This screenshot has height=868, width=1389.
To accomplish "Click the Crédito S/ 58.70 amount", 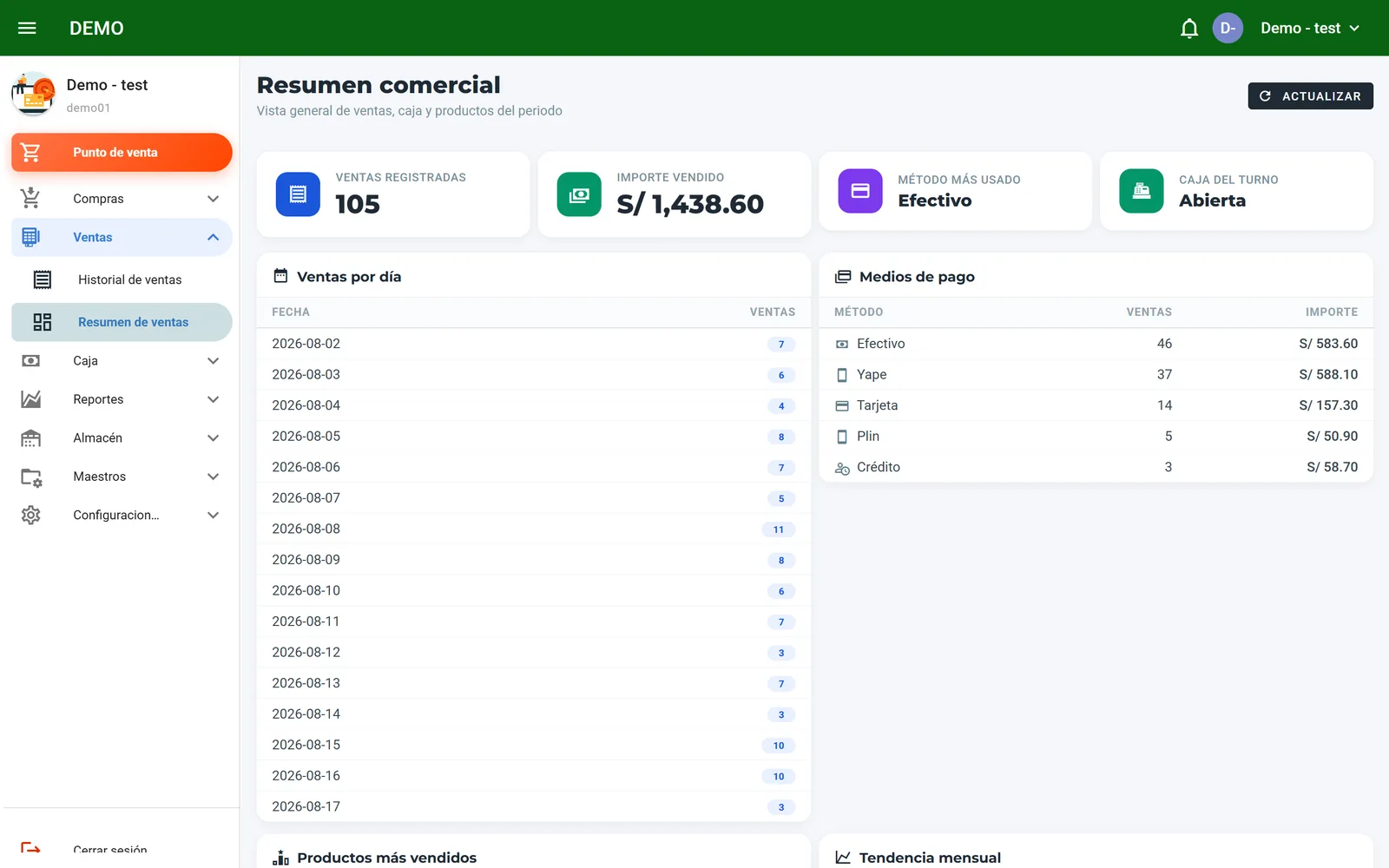I will [1332, 467].
